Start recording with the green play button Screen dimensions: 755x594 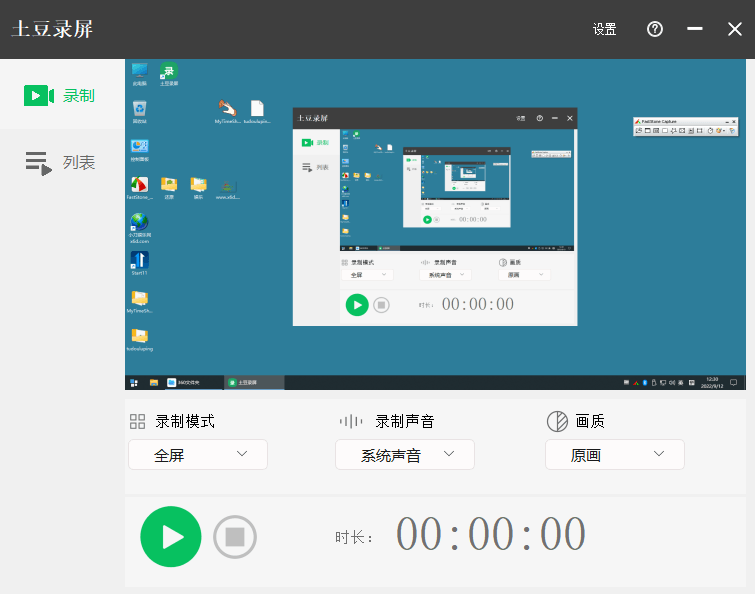171,537
